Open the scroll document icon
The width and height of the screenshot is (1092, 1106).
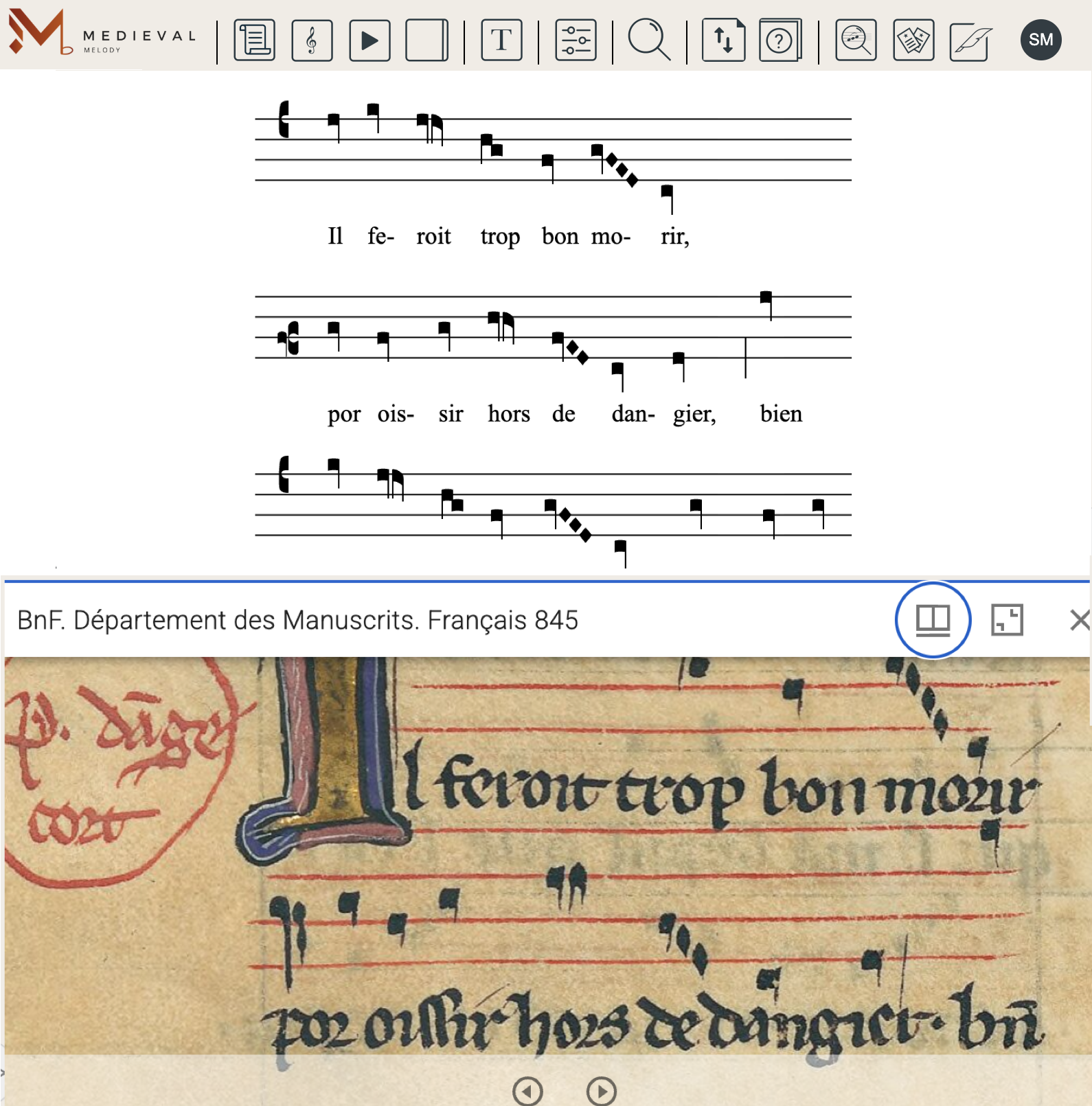pos(255,41)
